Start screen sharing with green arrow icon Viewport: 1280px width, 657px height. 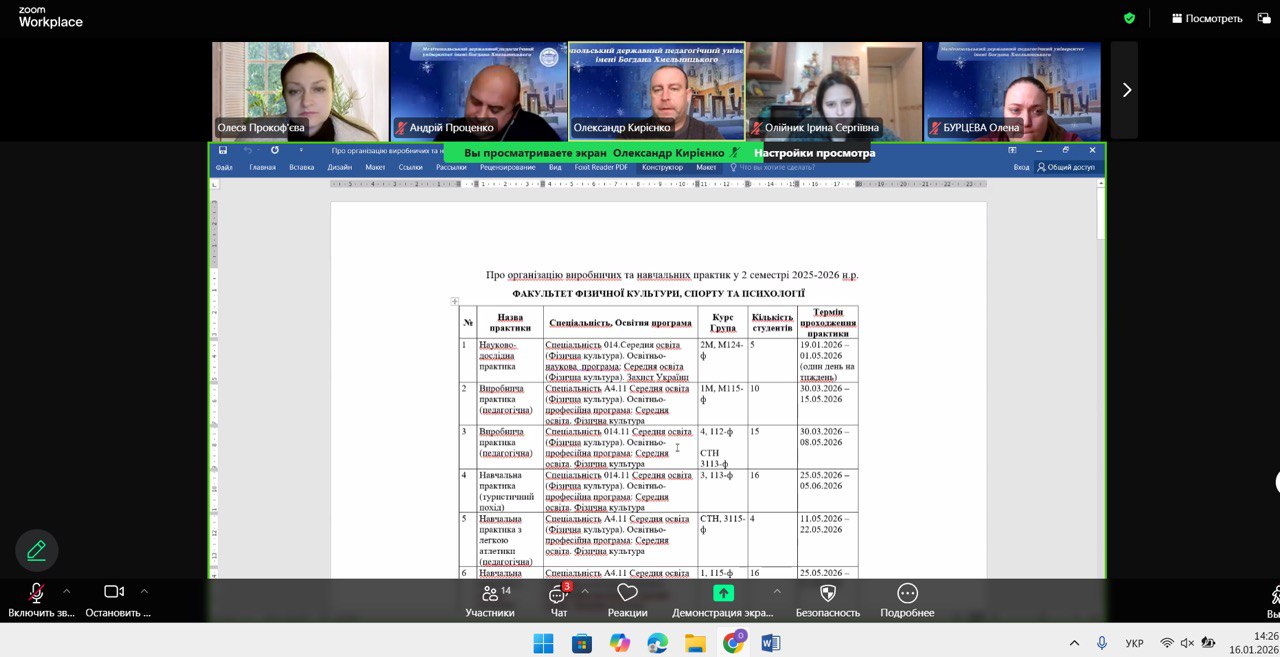pyautogui.click(x=722, y=594)
